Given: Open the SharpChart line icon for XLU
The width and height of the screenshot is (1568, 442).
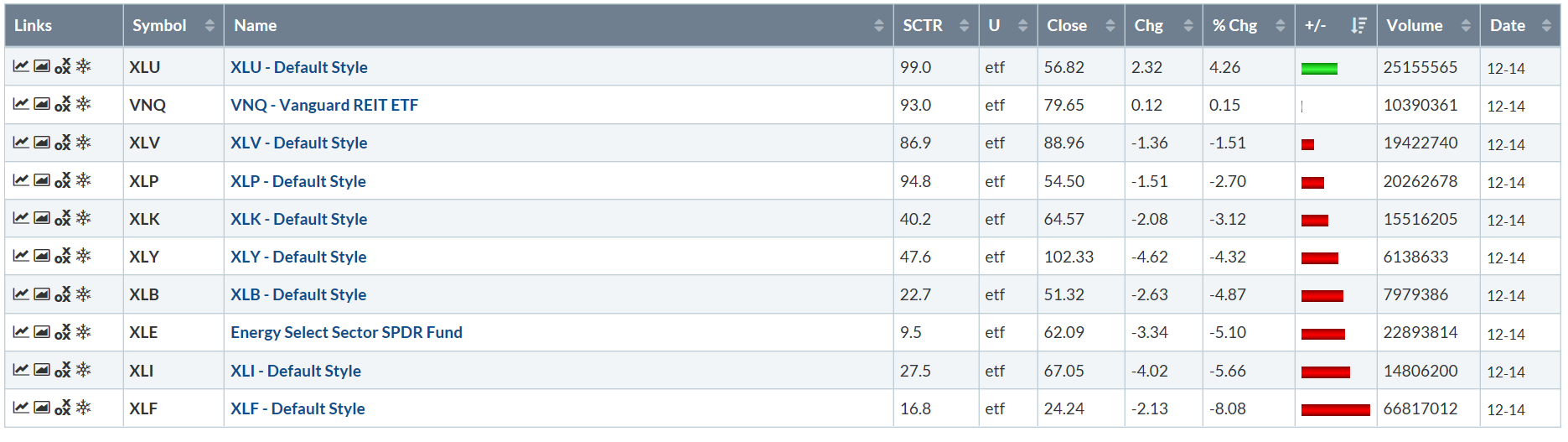Looking at the screenshot, I should [21, 66].
